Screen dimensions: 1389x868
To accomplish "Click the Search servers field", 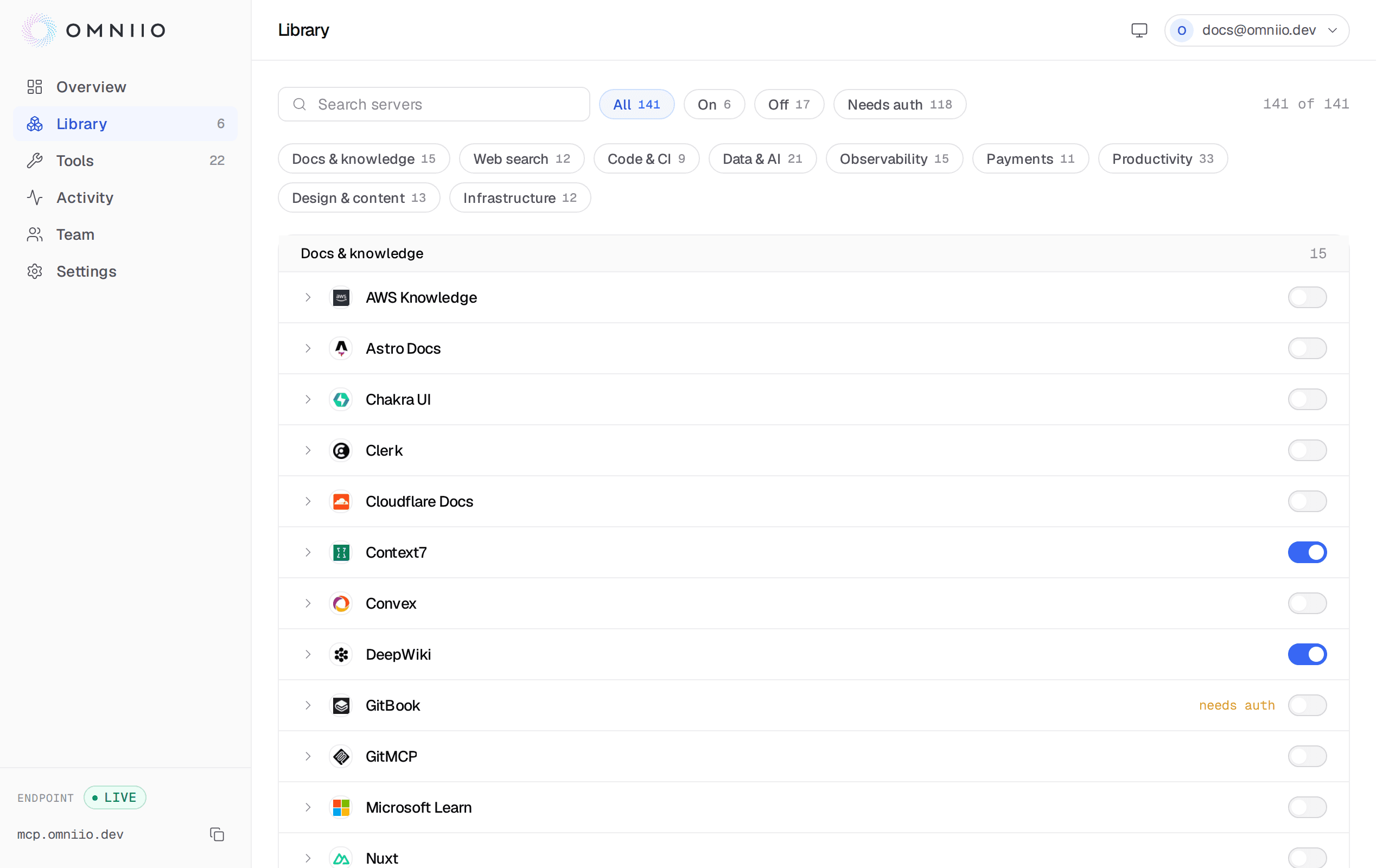I will (x=434, y=104).
